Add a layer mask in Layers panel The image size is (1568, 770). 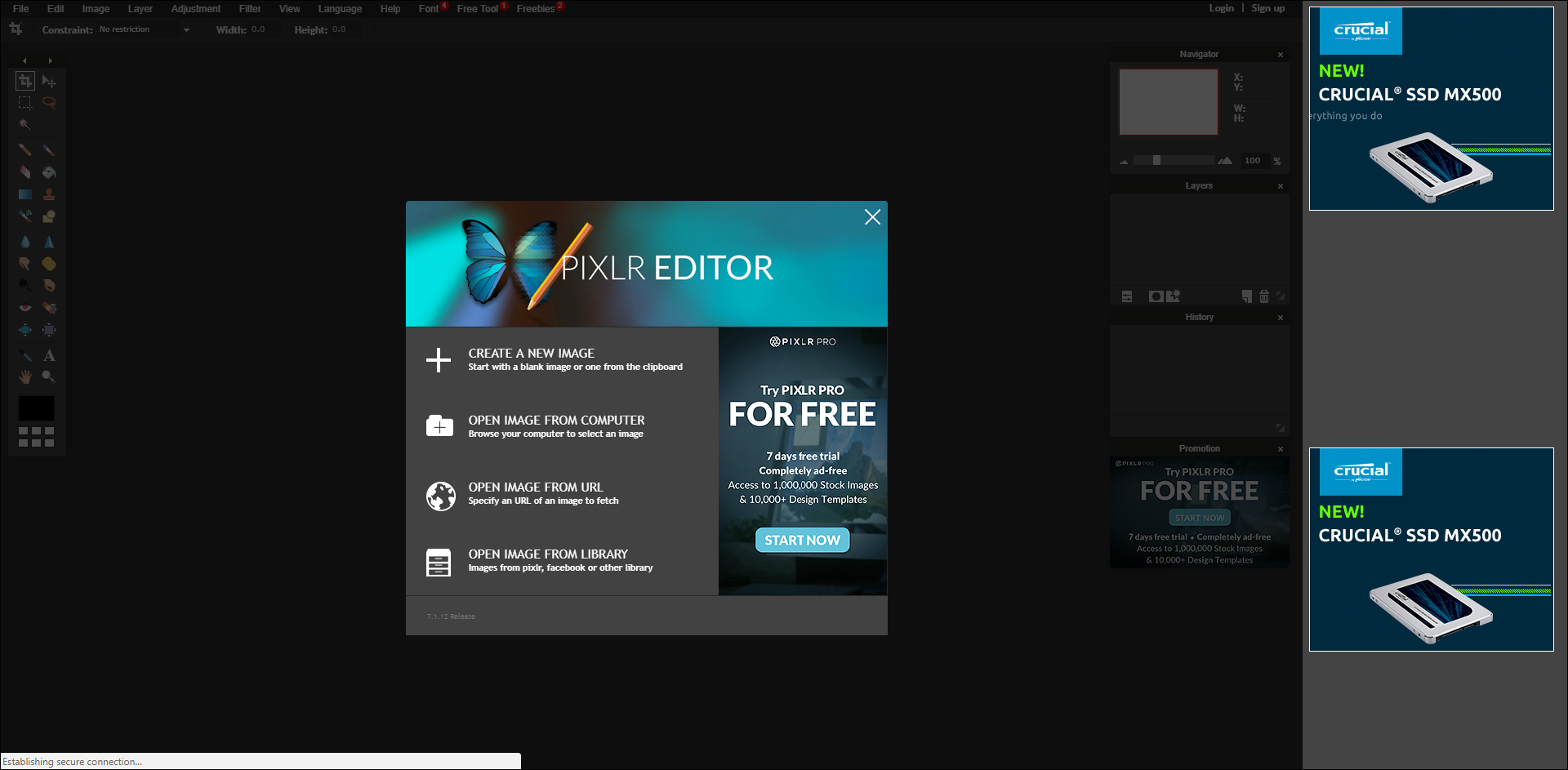coord(1156,296)
